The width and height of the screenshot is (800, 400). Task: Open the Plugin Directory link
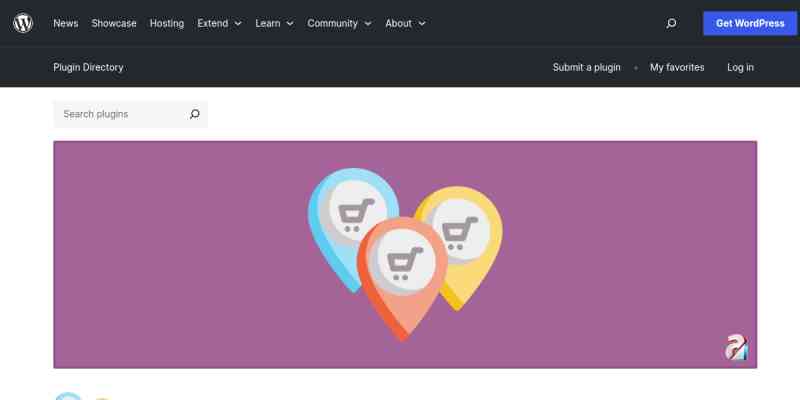pos(88,67)
